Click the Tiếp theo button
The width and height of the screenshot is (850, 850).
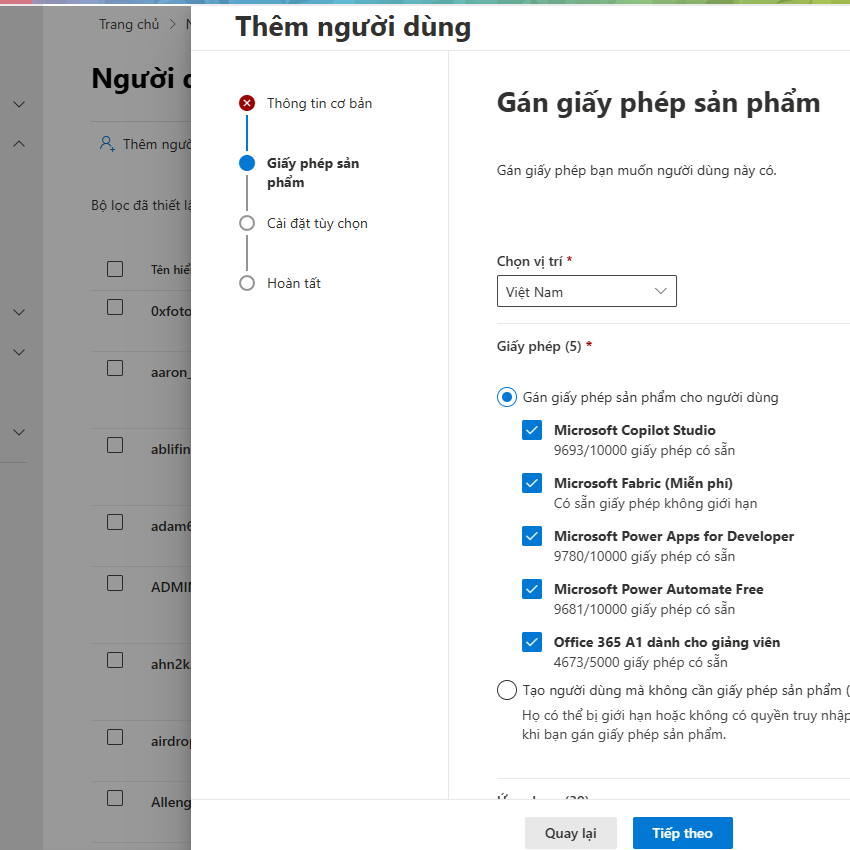point(682,833)
